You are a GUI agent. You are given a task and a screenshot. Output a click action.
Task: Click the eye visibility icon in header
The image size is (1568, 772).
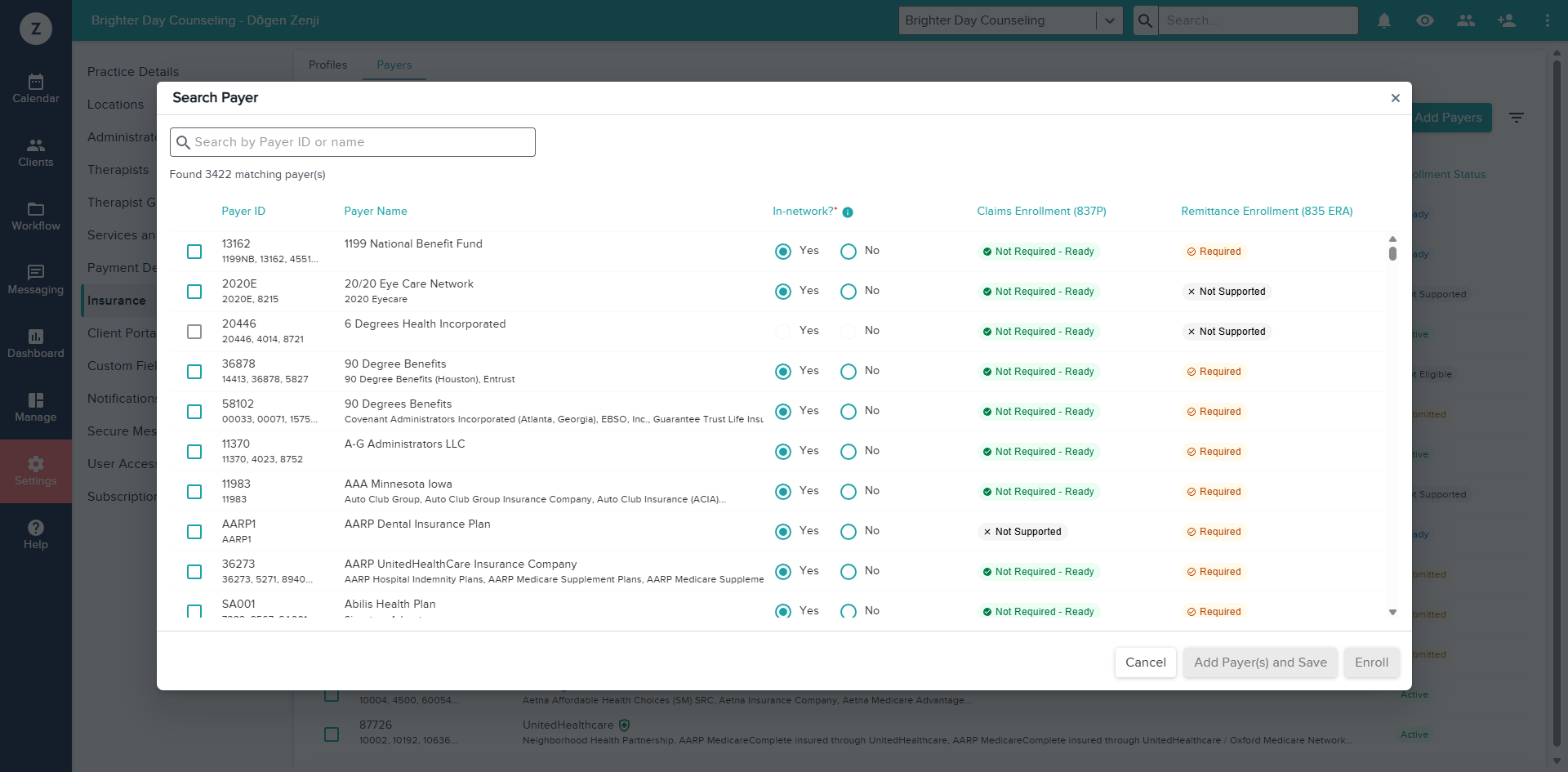pos(1425,20)
